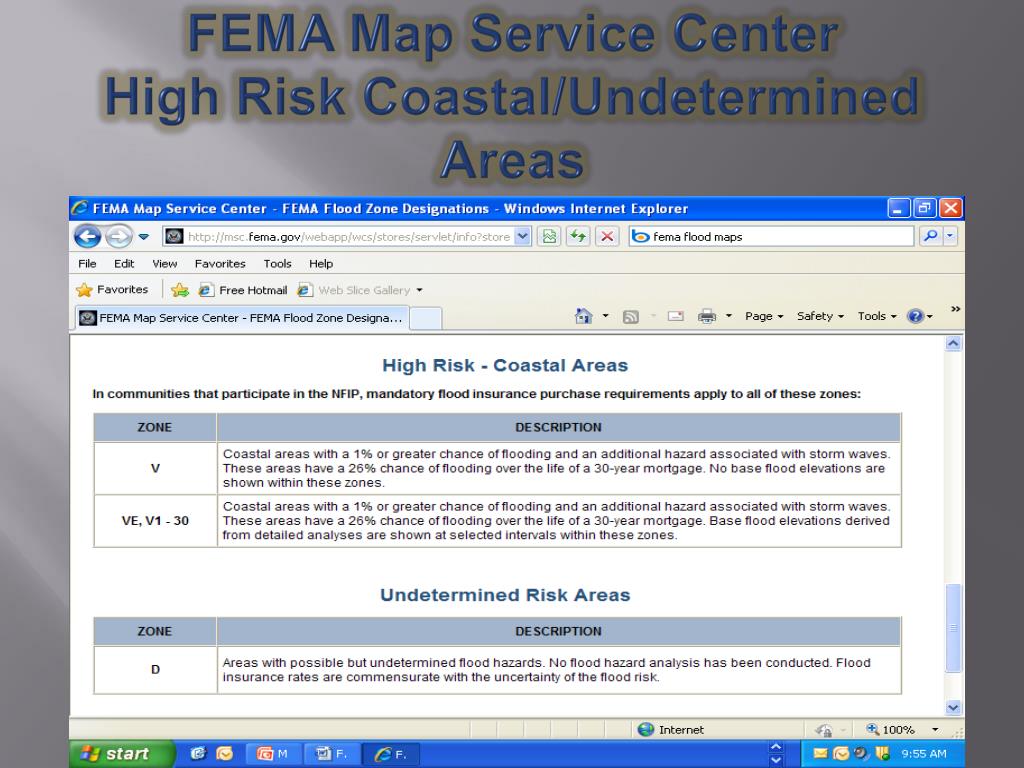Switch to the Word 'F.' taskbar button
The height and width of the screenshot is (768, 1024).
pos(331,754)
